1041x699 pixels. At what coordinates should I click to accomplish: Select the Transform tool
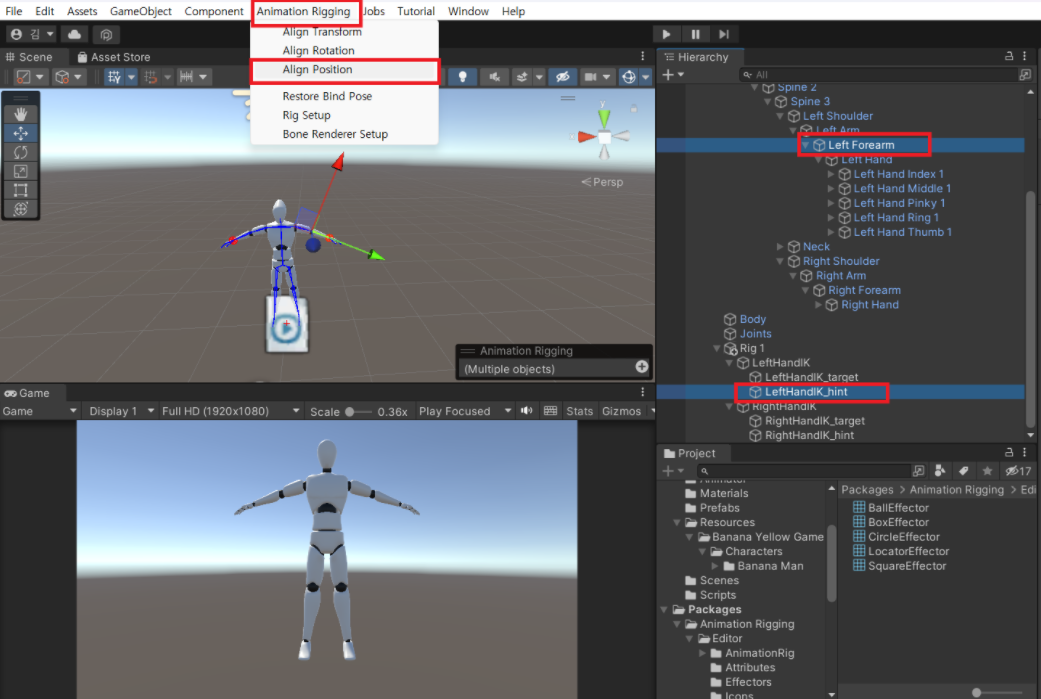(x=21, y=209)
